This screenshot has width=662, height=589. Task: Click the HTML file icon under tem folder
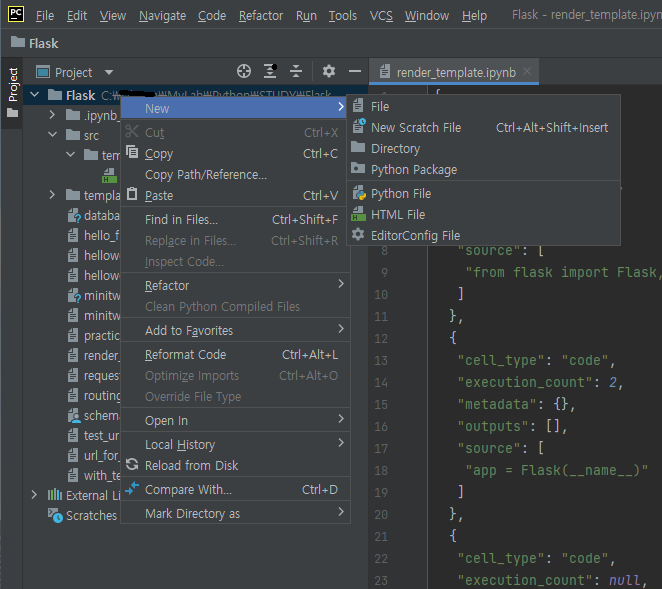(109, 176)
